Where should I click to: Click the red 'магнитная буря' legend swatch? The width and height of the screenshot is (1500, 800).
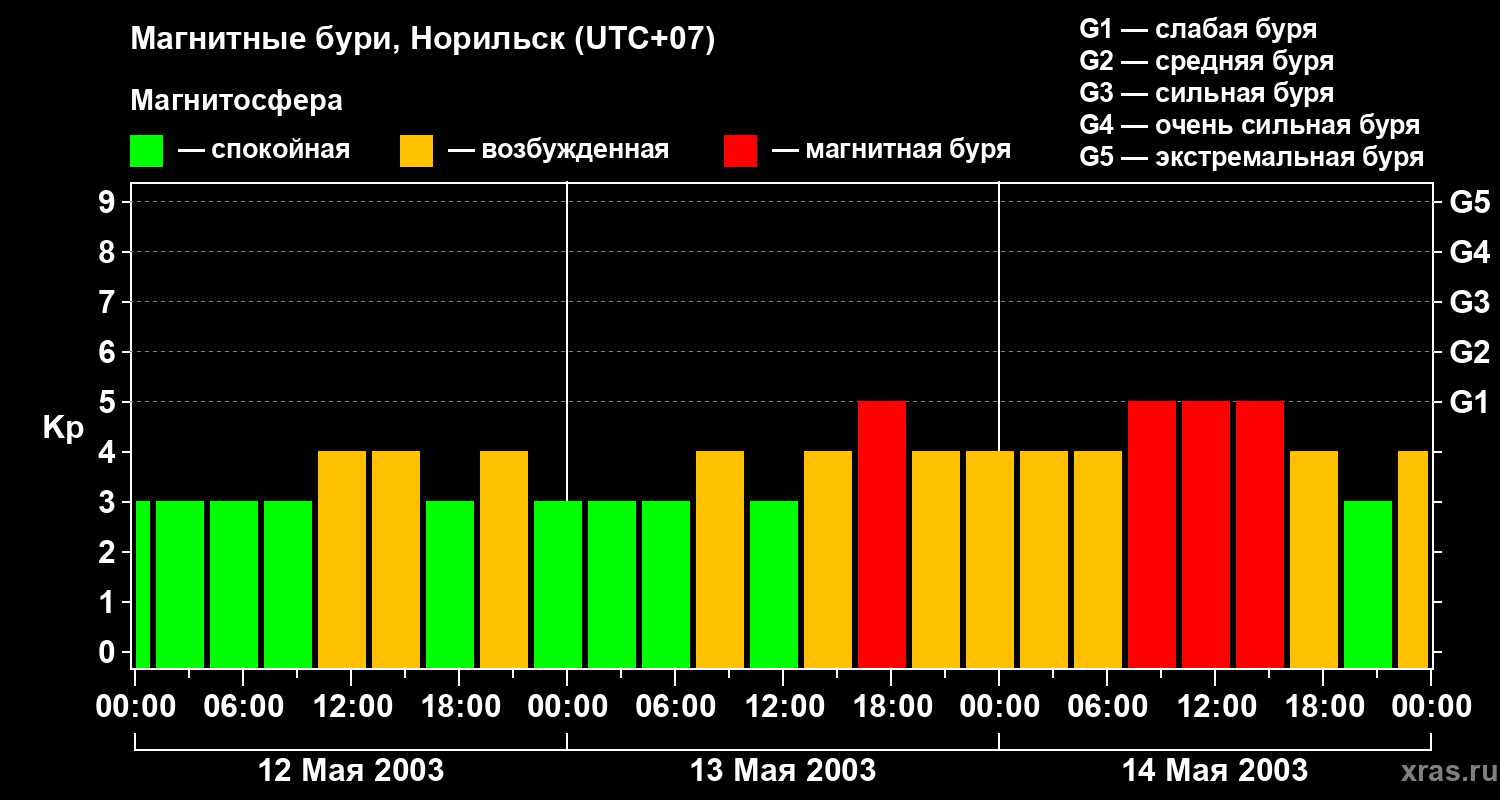740,151
